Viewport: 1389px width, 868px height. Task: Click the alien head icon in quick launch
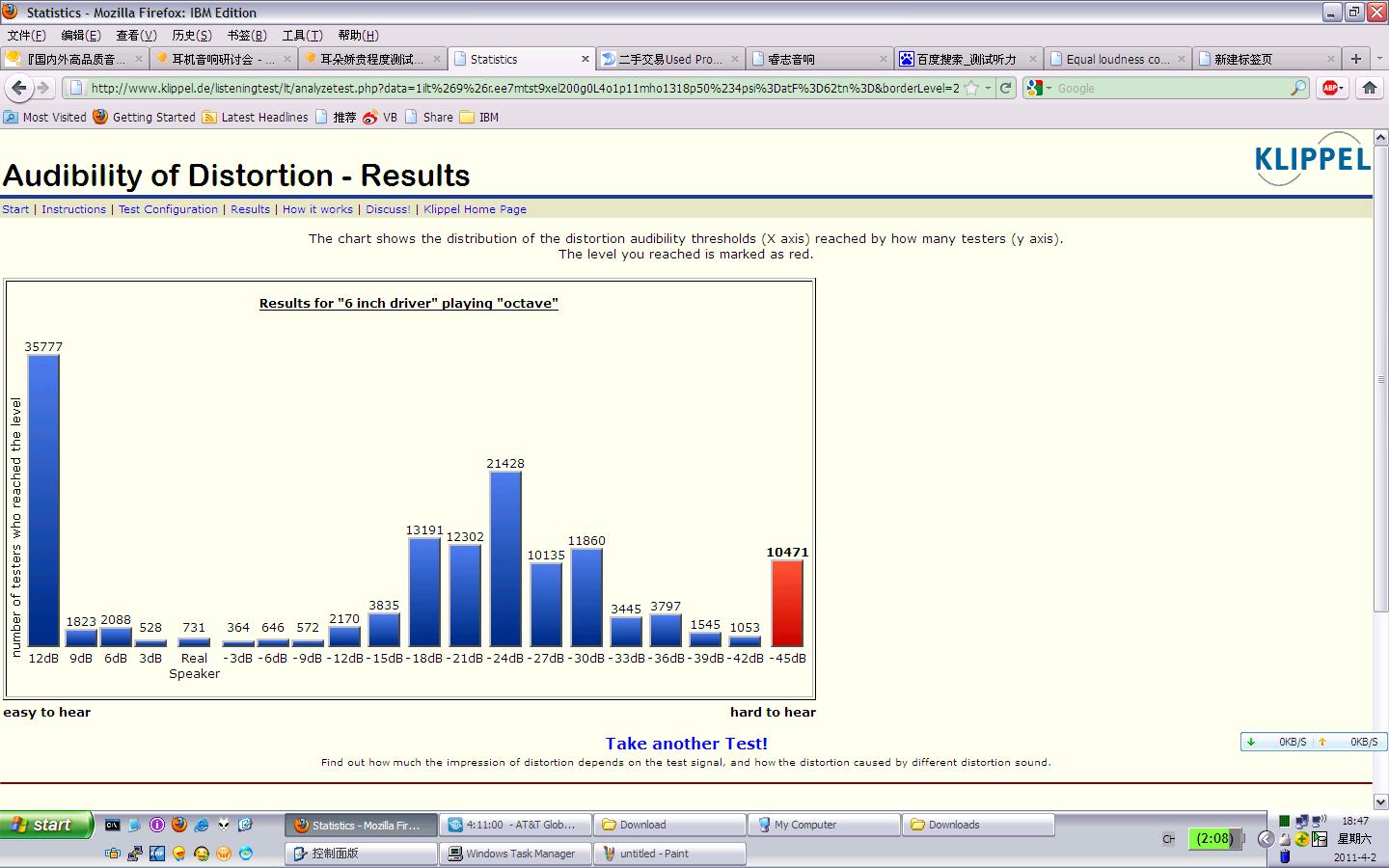coord(224,825)
